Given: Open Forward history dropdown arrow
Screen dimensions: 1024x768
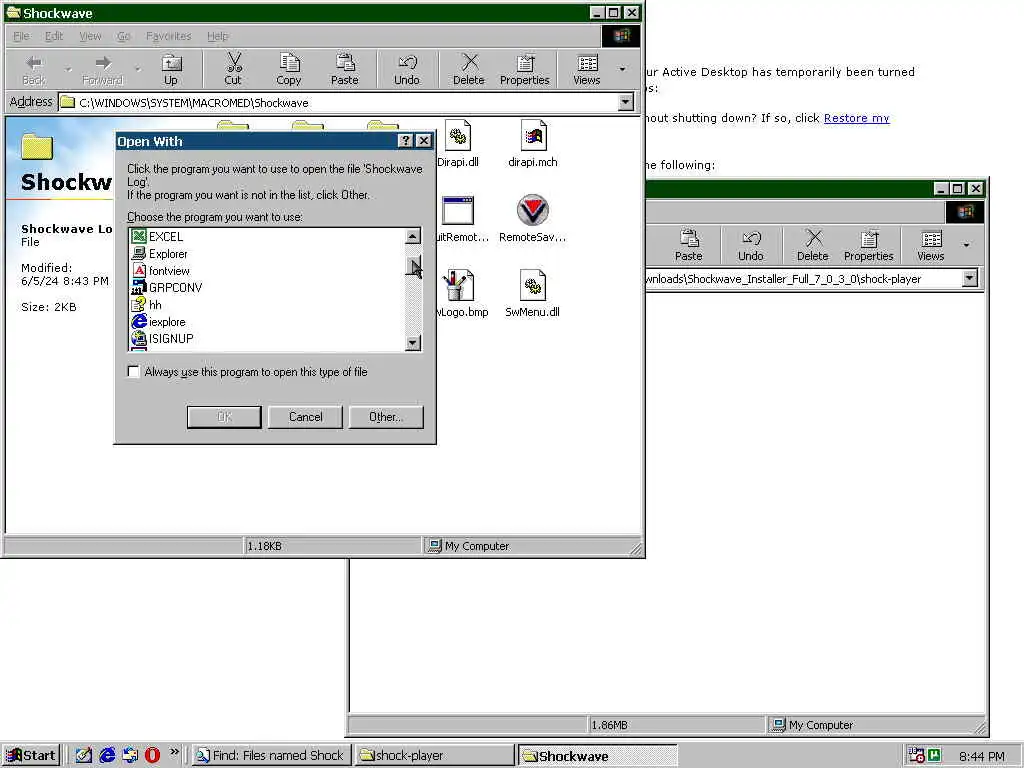Looking at the screenshot, I should coord(137,69).
